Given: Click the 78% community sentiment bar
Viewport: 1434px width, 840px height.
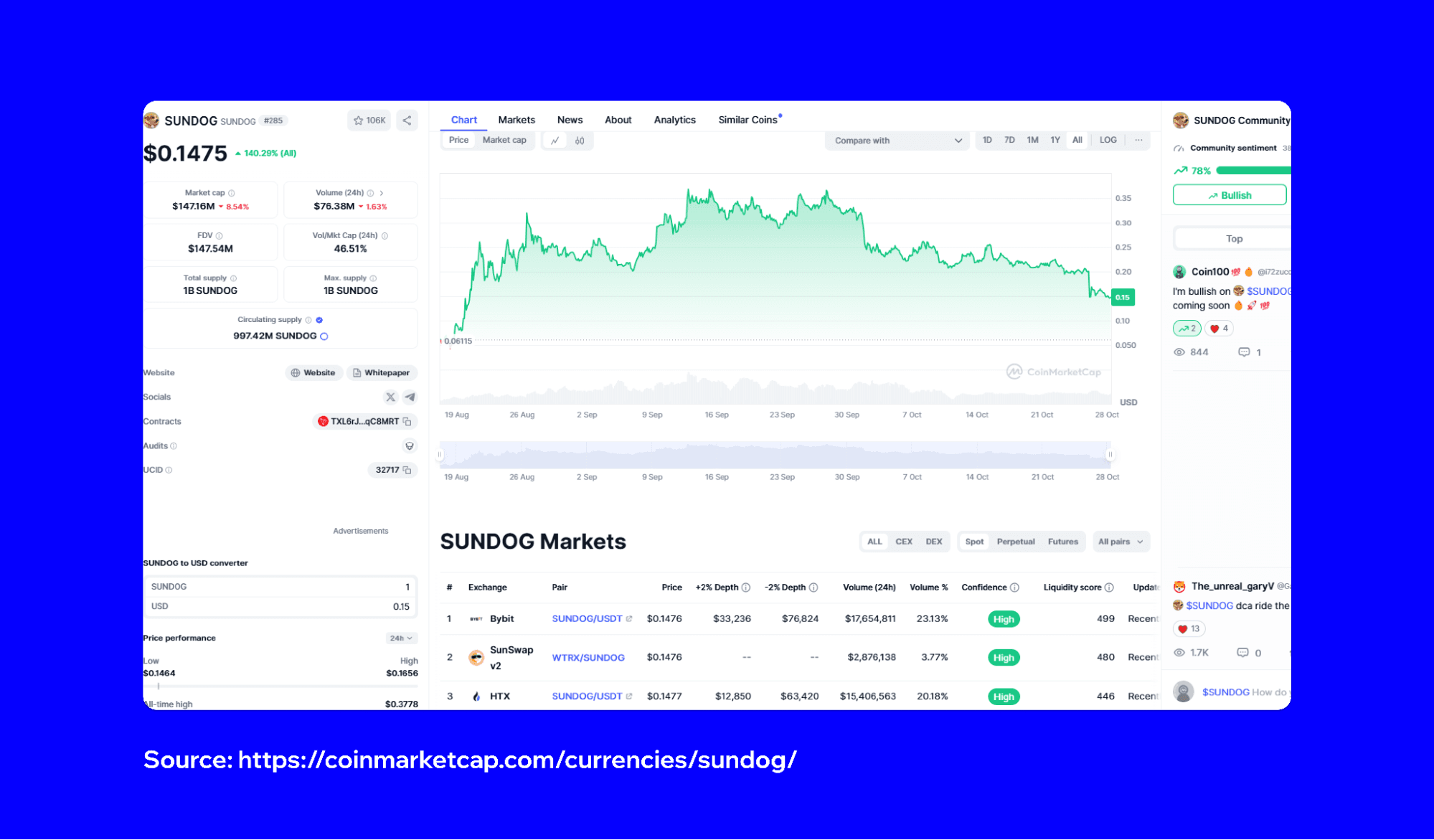Looking at the screenshot, I should pos(1253,171).
